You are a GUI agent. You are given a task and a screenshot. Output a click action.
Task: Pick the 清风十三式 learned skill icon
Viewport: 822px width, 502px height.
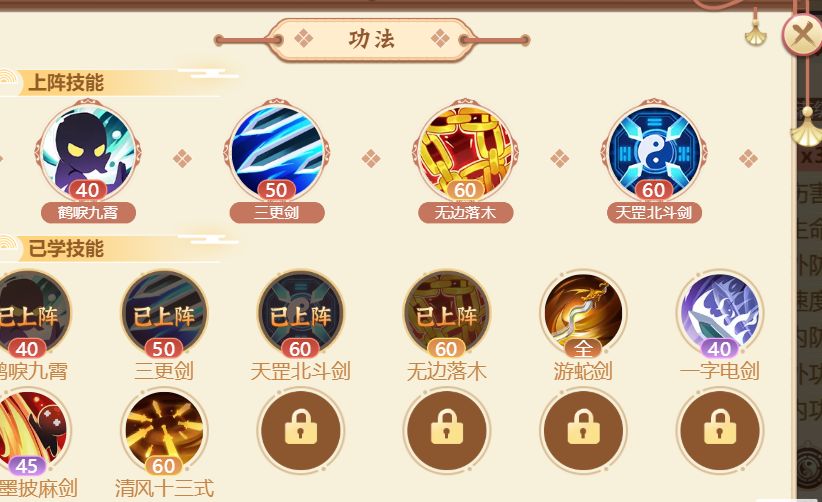(164, 431)
